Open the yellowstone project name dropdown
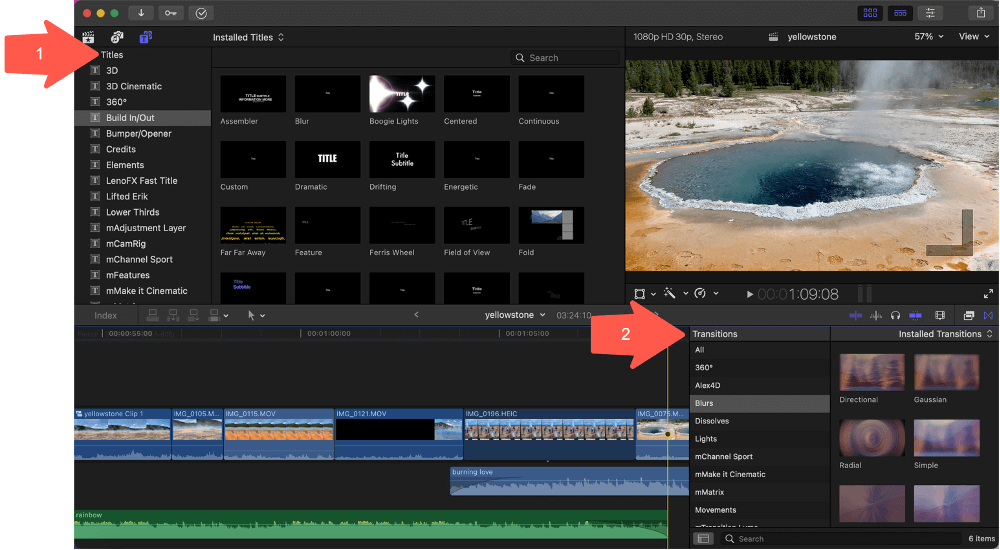 coord(515,315)
